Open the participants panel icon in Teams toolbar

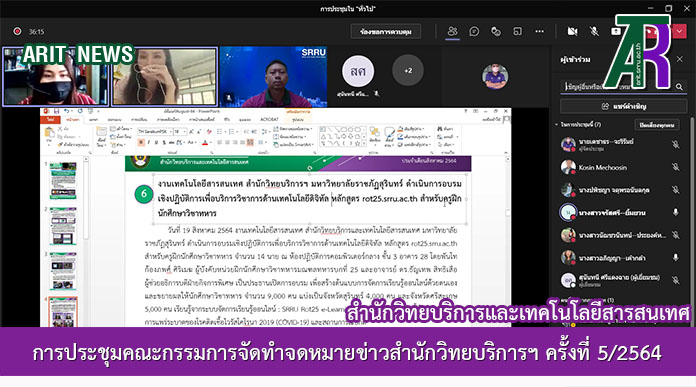pyautogui.click(x=452, y=31)
